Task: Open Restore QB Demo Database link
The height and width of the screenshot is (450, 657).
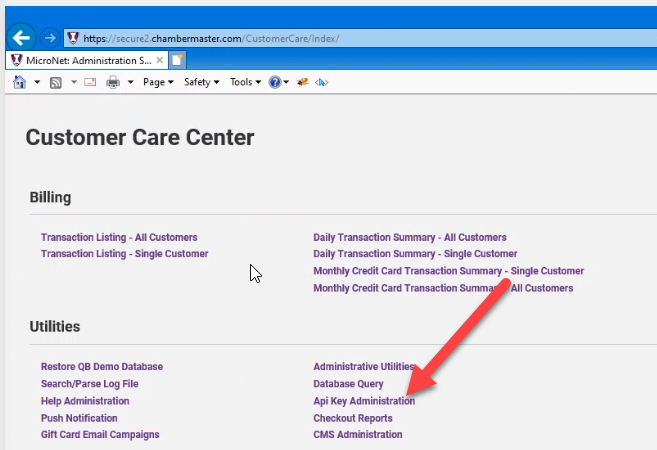Action: click(101, 367)
